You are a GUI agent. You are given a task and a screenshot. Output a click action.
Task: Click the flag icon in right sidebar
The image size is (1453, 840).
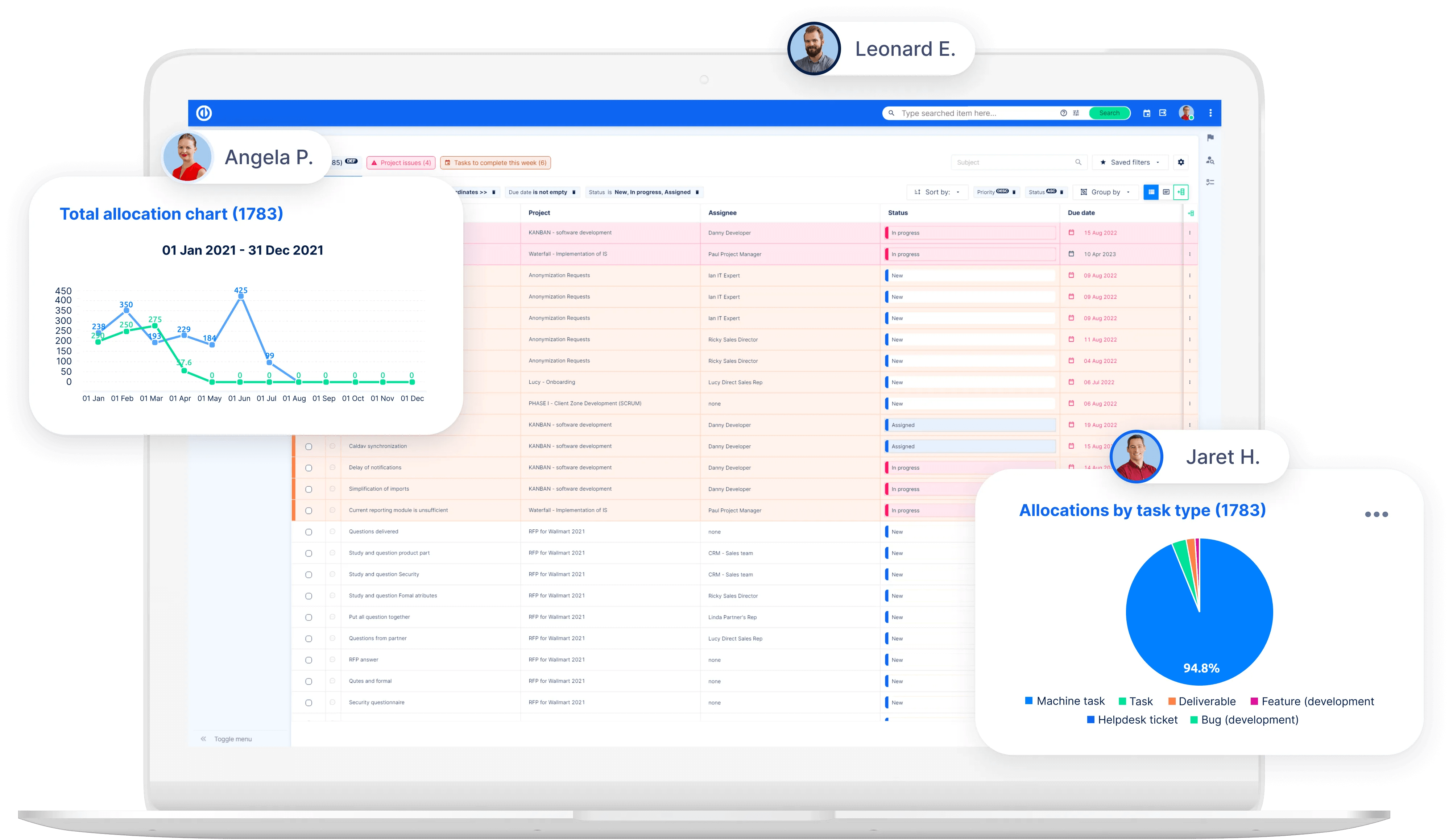point(1210,138)
